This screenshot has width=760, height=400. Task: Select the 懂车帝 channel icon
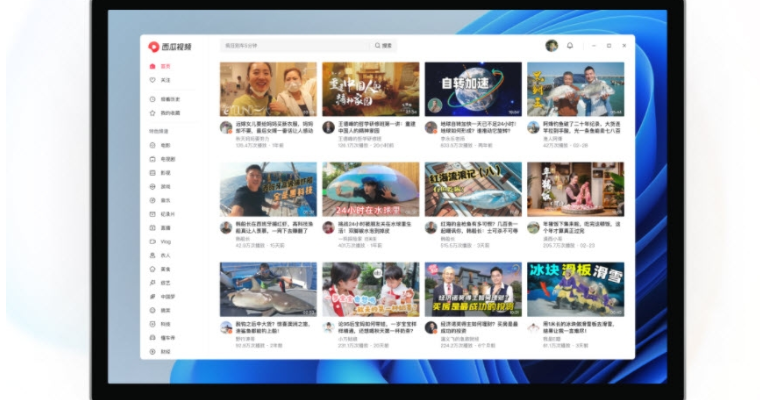(152, 337)
